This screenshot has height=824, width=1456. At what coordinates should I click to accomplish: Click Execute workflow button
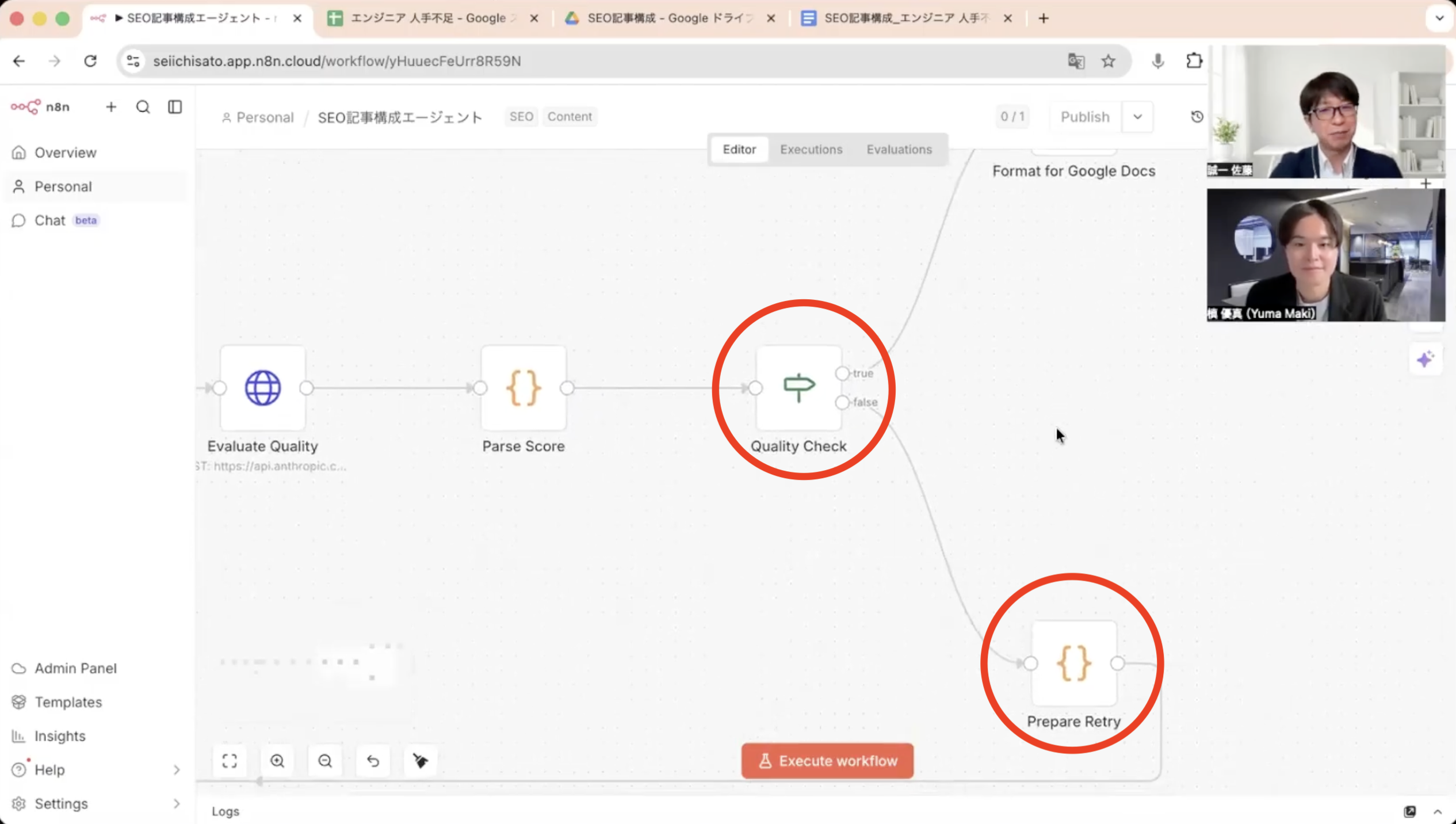[827, 761]
